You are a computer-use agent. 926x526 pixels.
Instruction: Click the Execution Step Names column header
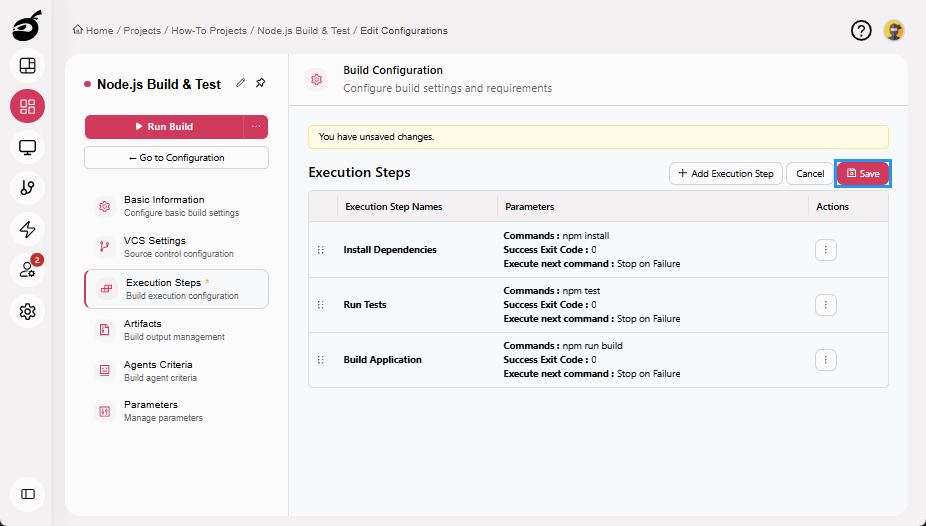tap(393, 207)
